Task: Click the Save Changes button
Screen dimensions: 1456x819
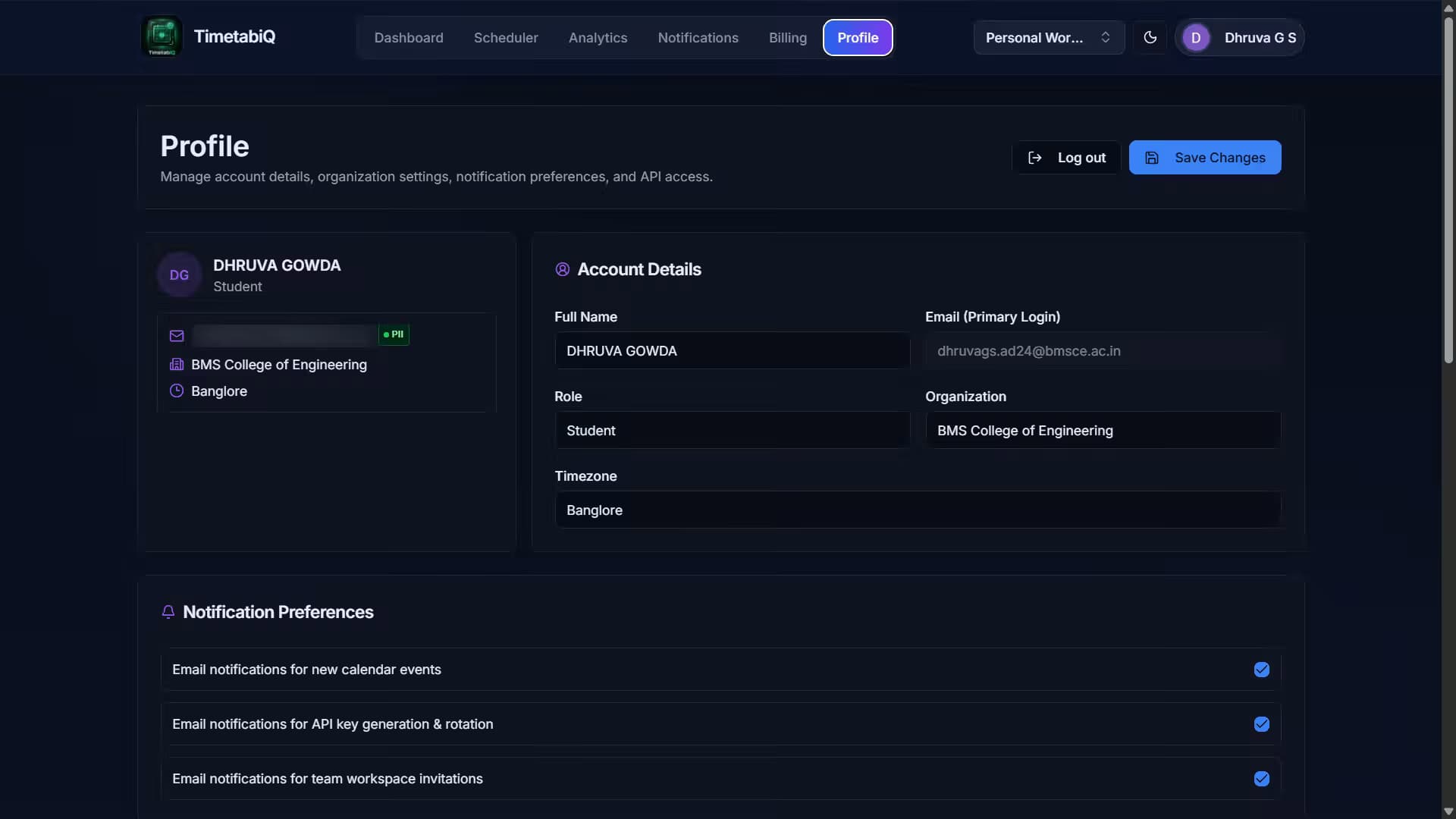Action: tap(1205, 158)
